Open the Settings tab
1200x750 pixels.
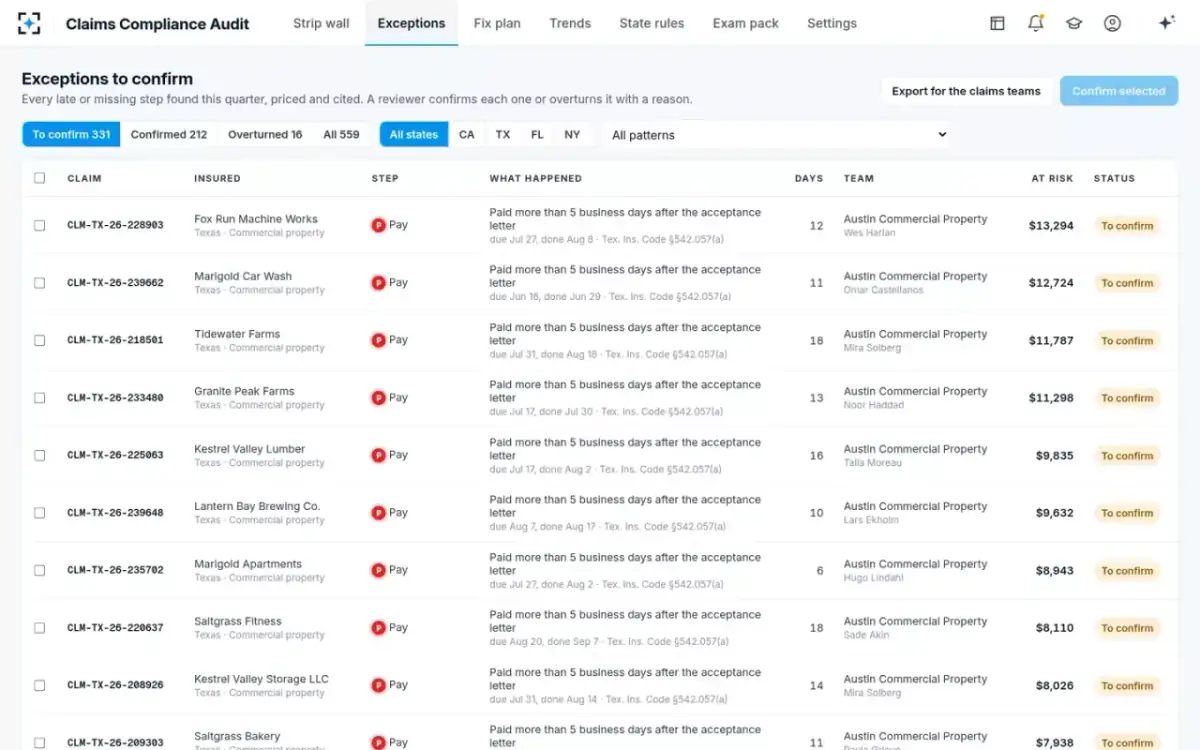pyautogui.click(x=832, y=23)
